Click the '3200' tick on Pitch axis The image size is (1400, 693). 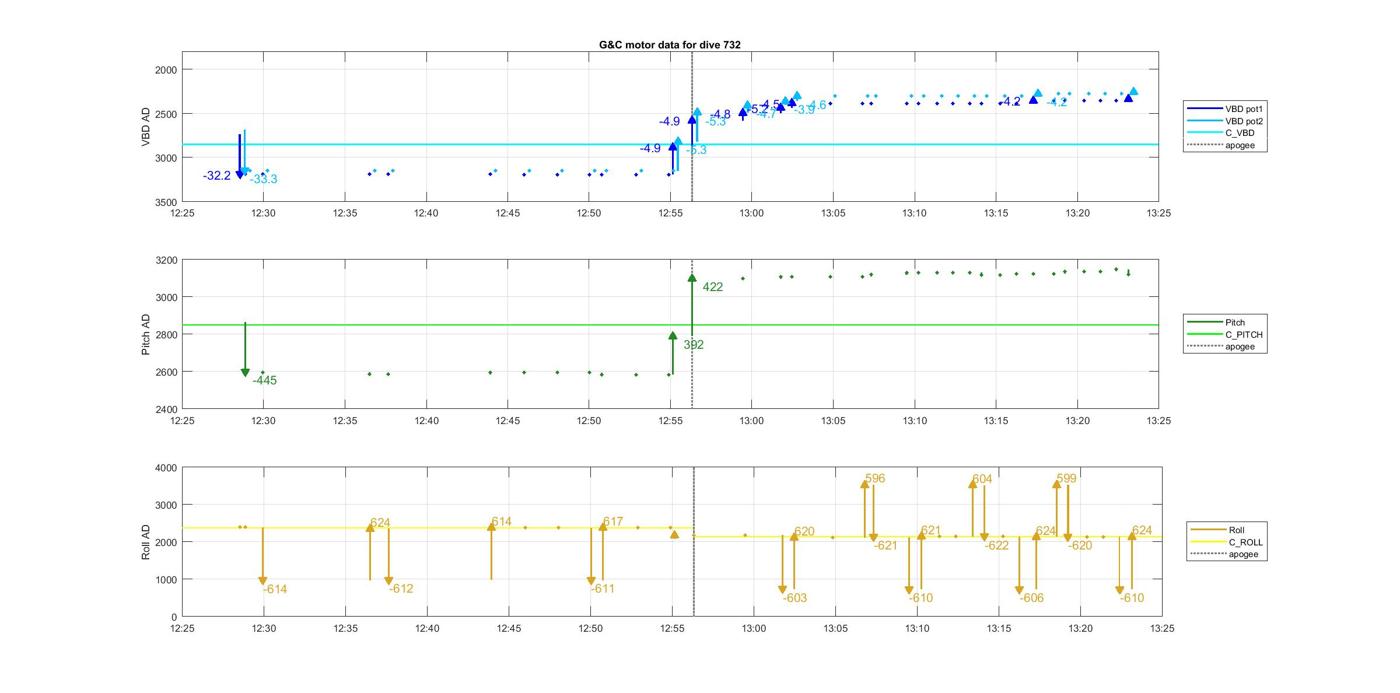coord(166,261)
